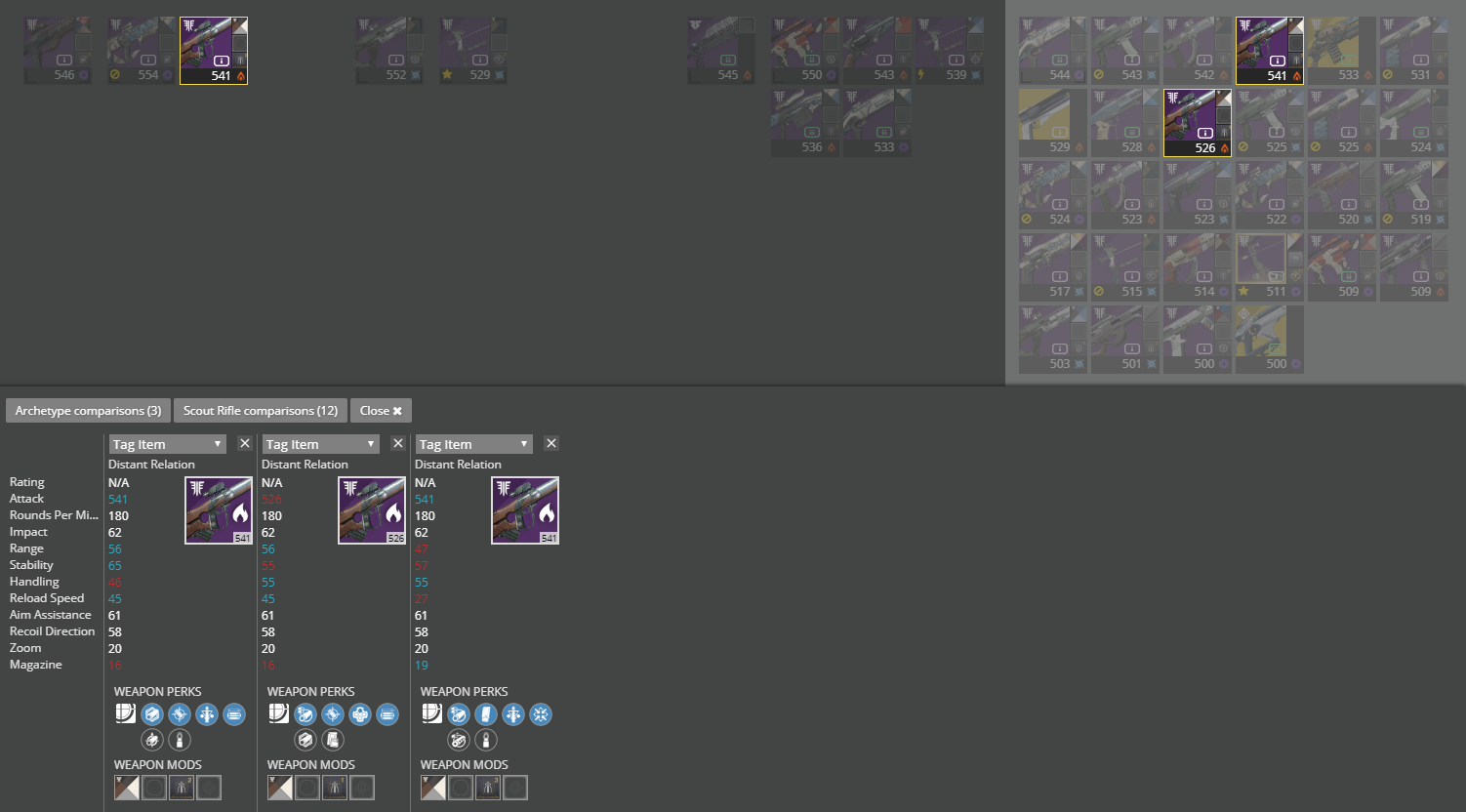Select the 546 power weapon tile
The width and height of the screenshot is (1466, 812).
coord(58,51)
